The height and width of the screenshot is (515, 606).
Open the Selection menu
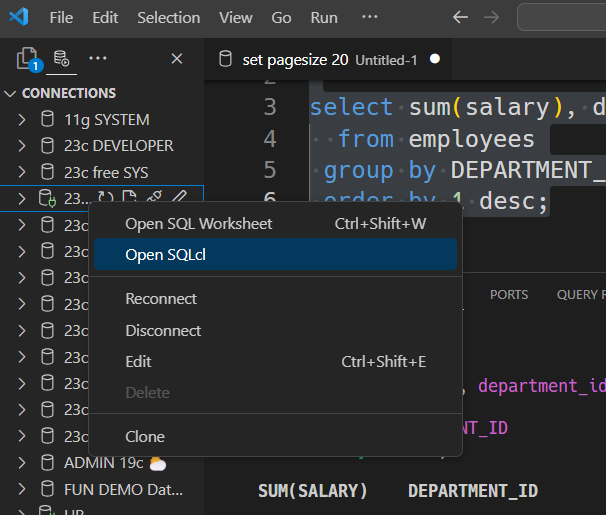(168, 18)
